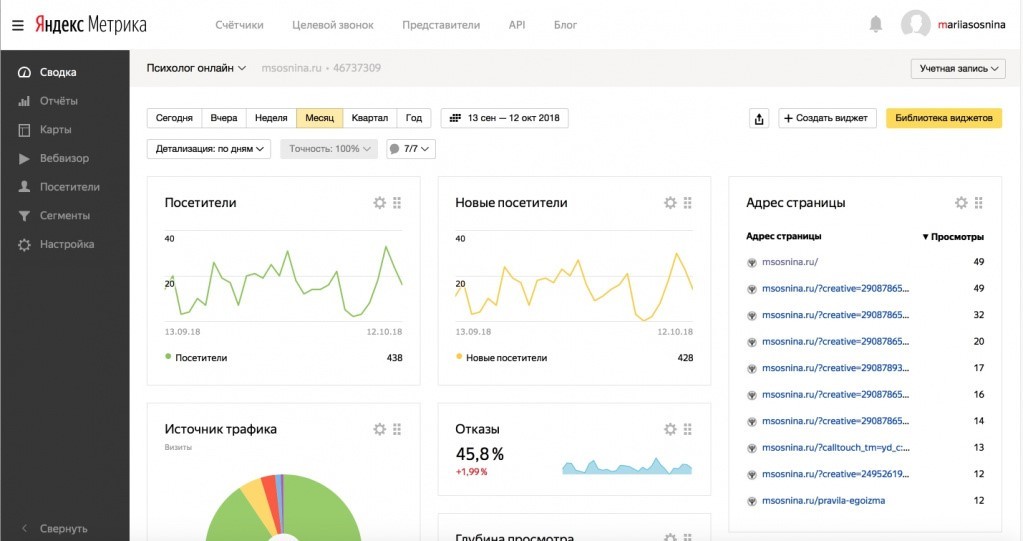This screenshot has width=1023, height=541.
Task: Open settings gear of Адрес страницы widget
Action: (961, 203)
